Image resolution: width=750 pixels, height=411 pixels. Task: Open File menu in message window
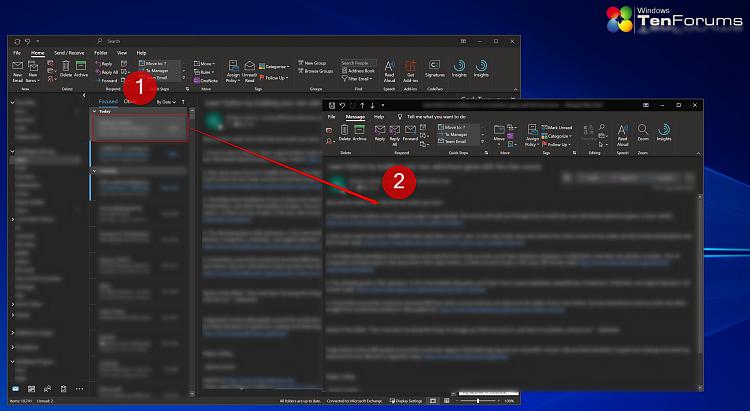[331, 117]
